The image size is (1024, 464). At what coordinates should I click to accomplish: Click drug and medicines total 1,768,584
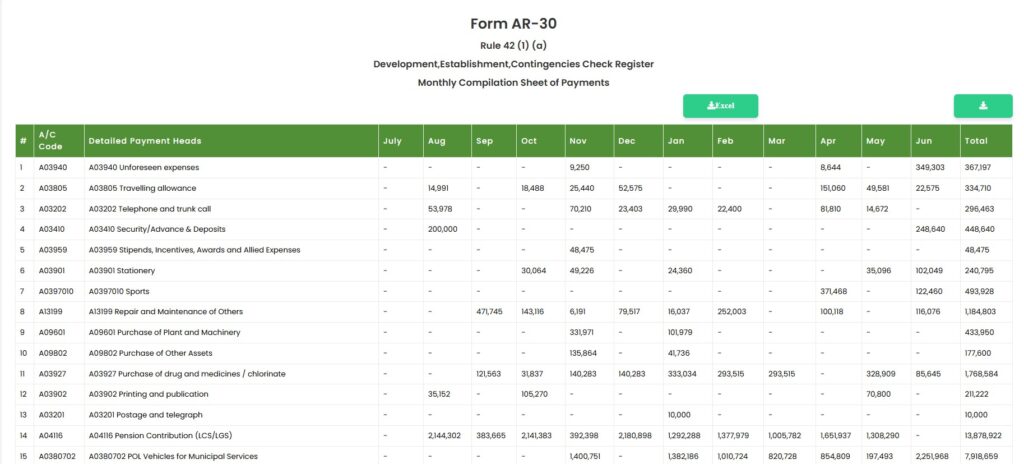(981, 374)
